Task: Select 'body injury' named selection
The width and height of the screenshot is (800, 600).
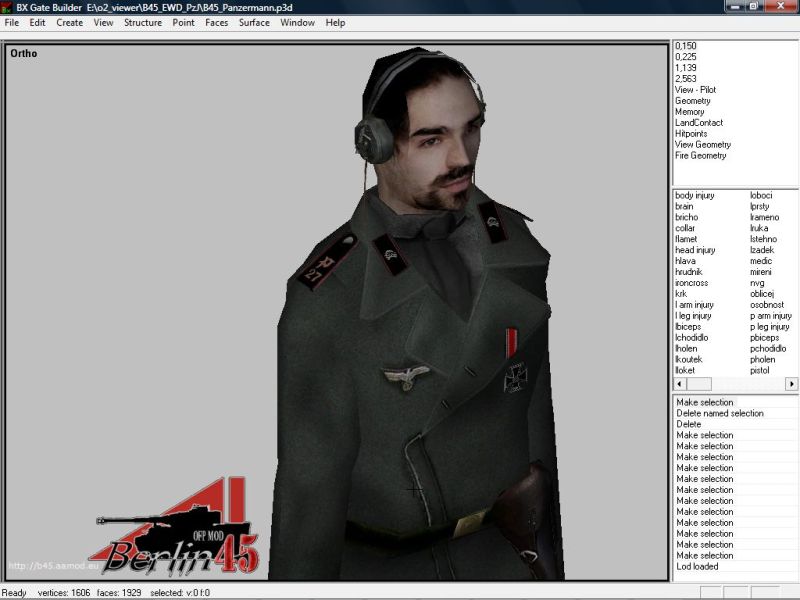Action: point(694,195)
